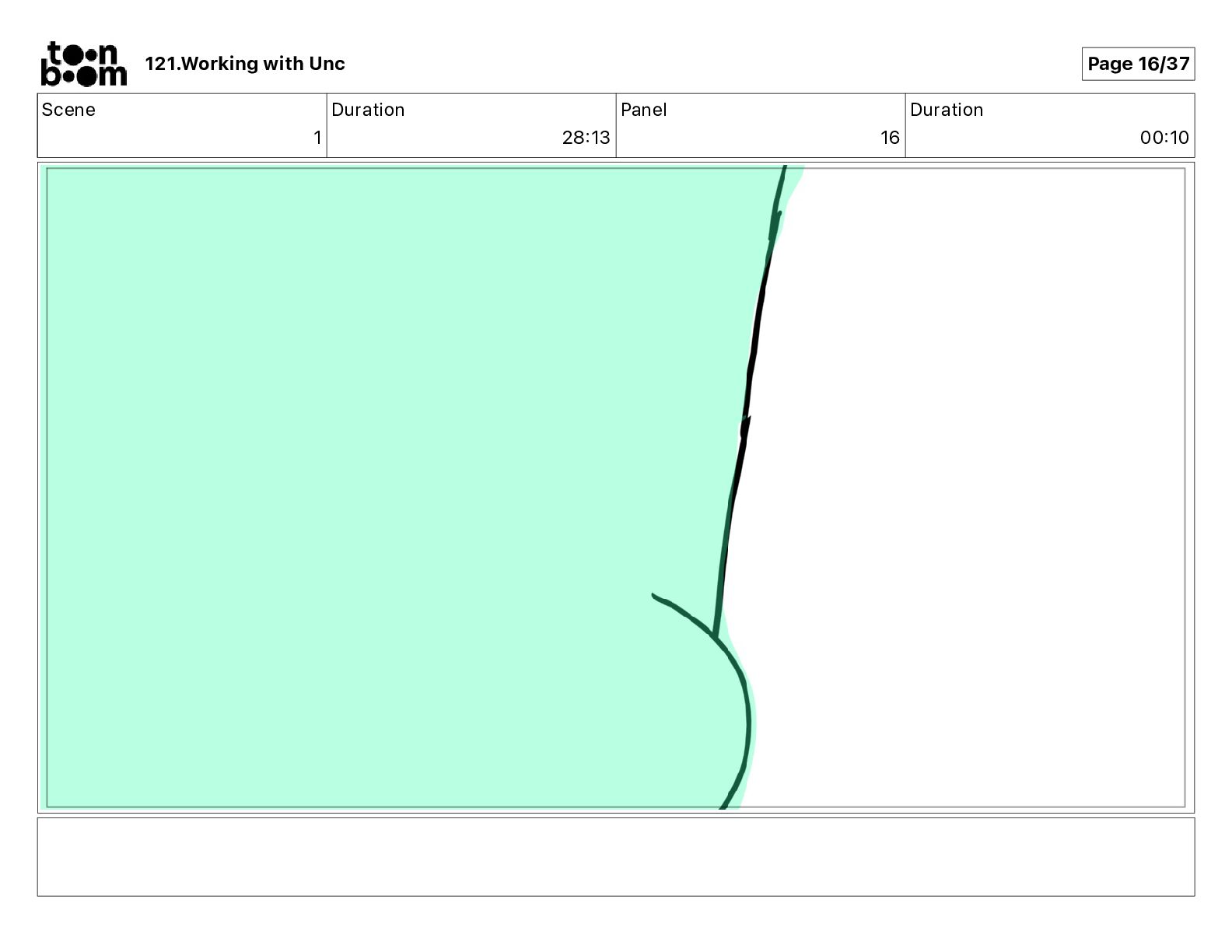Click the panel Duration header label
Image resolution: width=1232 pixels, height=952 pixels.
click(947, 110)
